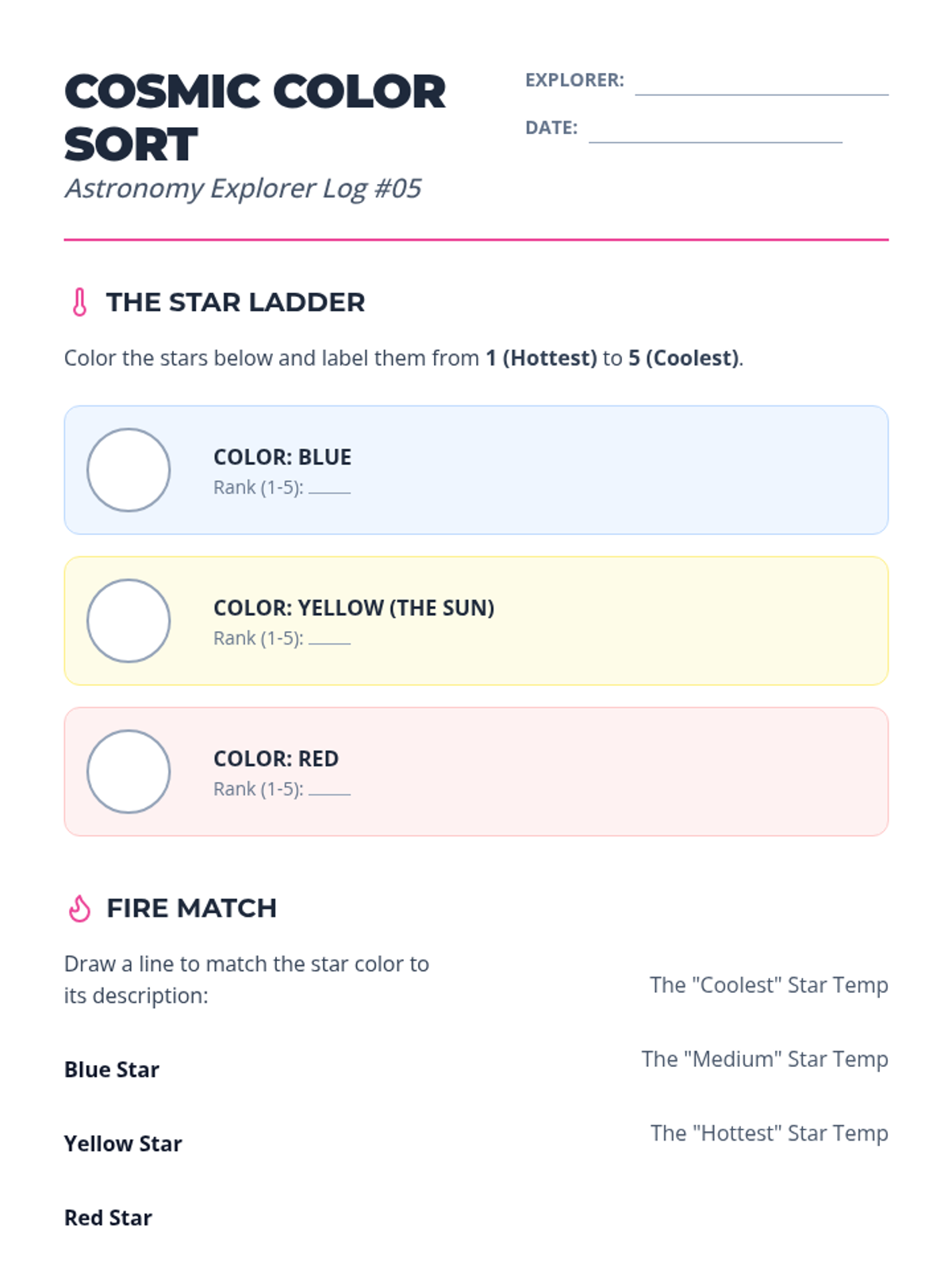Click the thermometer icon beside The Star Ladder
This screenshot has height=1270, width=952.
tap(79, 302)
